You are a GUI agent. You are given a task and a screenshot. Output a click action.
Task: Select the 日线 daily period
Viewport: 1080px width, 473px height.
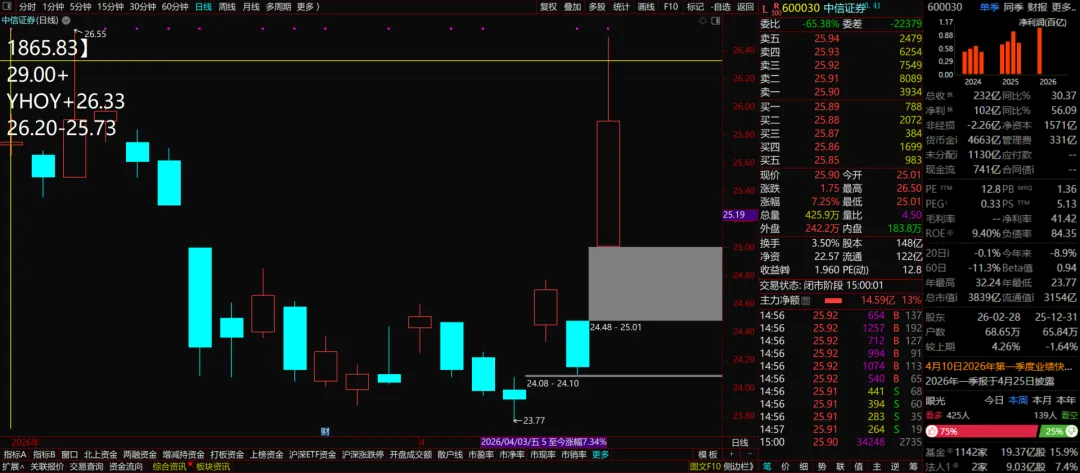click(x=203, y=6)
